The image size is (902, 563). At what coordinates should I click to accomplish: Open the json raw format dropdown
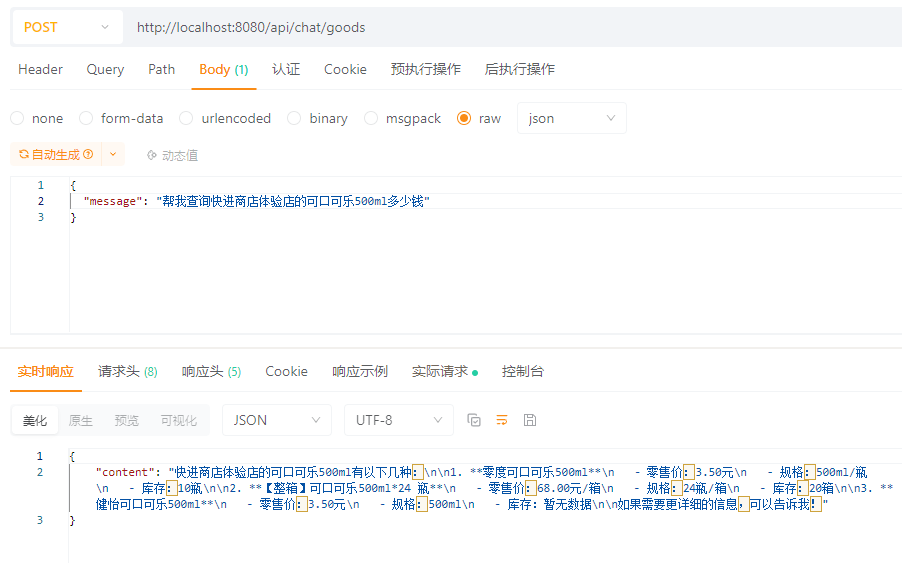[x=572, y=118]
